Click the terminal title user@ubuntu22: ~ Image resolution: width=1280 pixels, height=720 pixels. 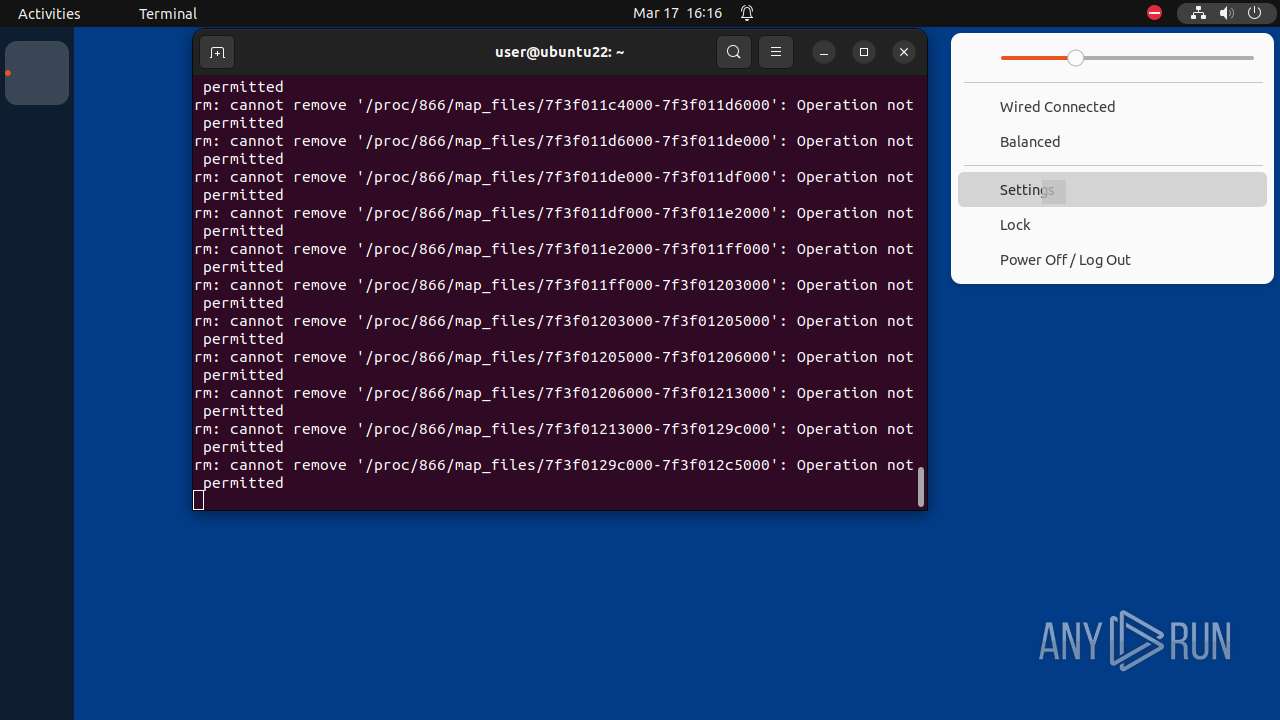pos(560,52)
